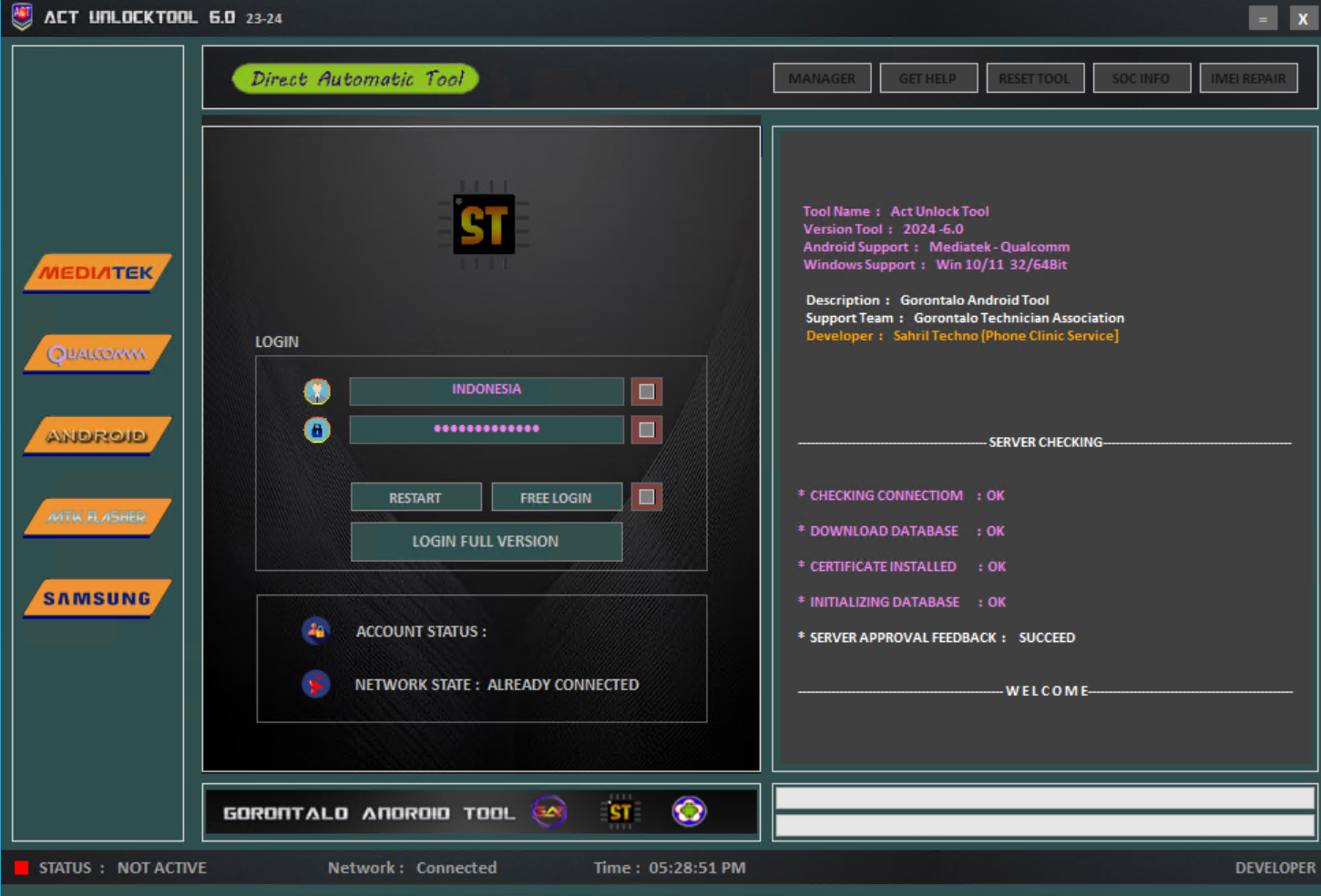Toggle checkbox beside the password field

[x=647, y=430]
